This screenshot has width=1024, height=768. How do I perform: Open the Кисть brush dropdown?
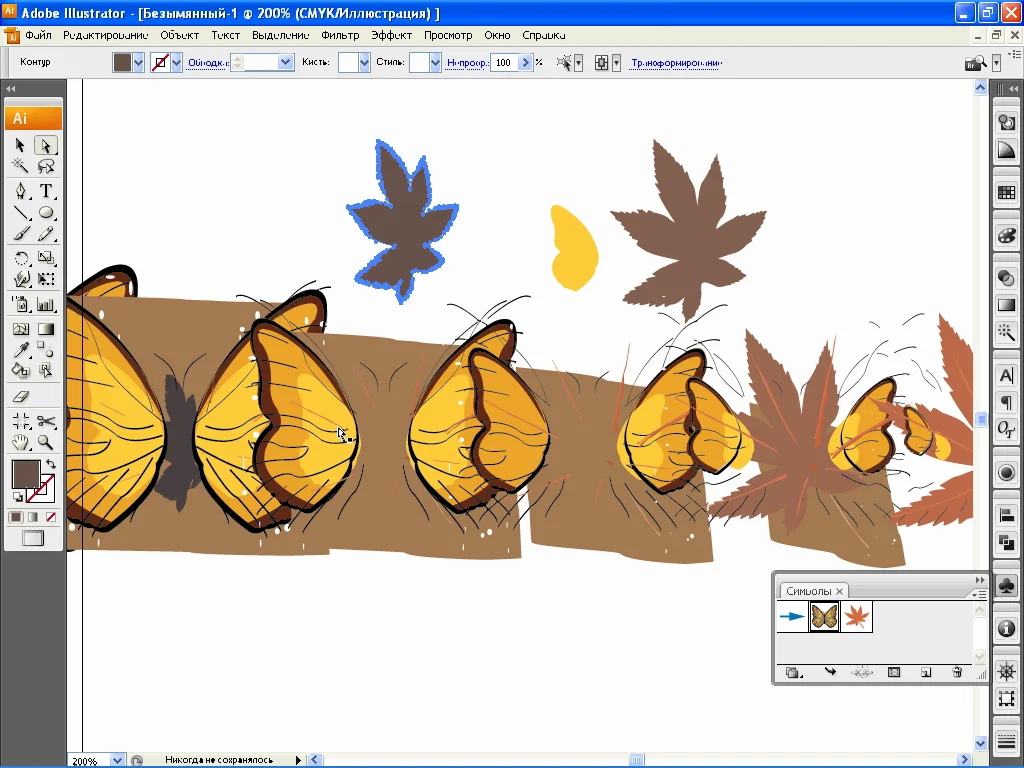pos(364,63)
